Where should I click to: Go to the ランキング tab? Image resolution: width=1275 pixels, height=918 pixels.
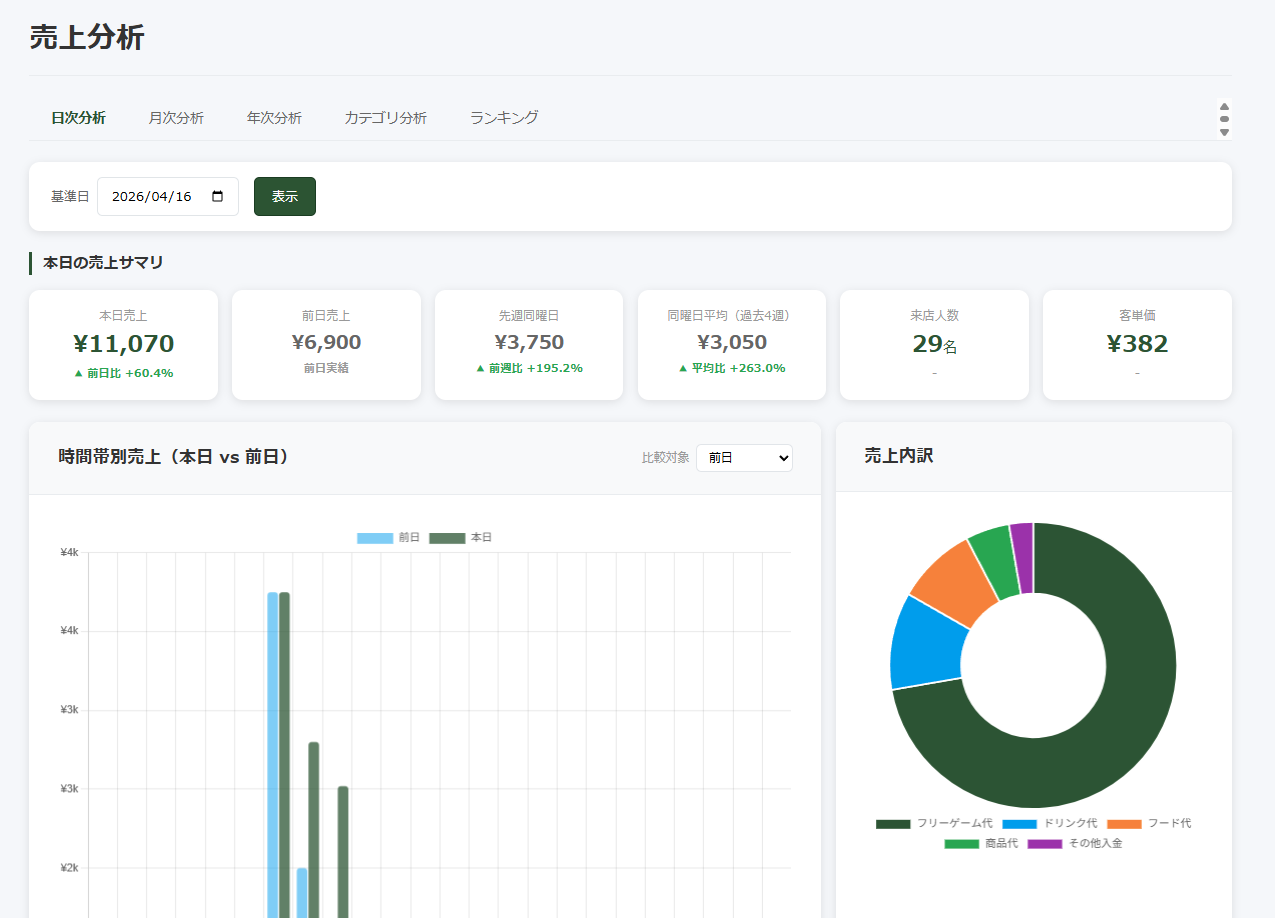[504, 118]
